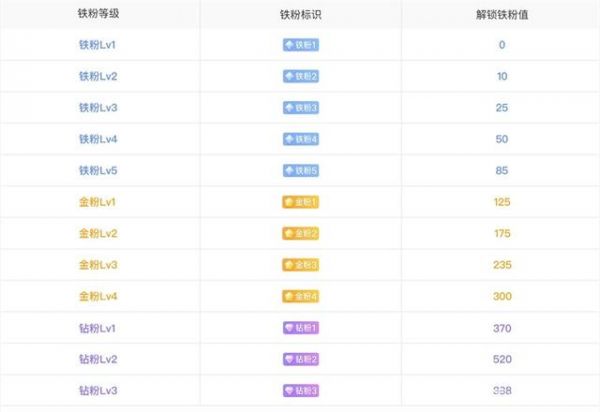Click the 铁粉标识 column header
This screenshot has height=412, width=600.
pyautogui.click(x=300, y=15)
